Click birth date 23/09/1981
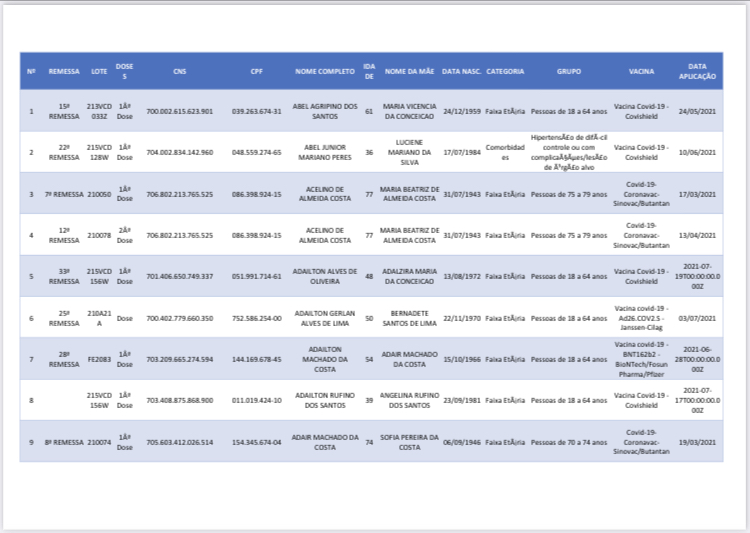The width and height of the screenshot is (750, 533). pyautogui.click(x=461, y=399)
